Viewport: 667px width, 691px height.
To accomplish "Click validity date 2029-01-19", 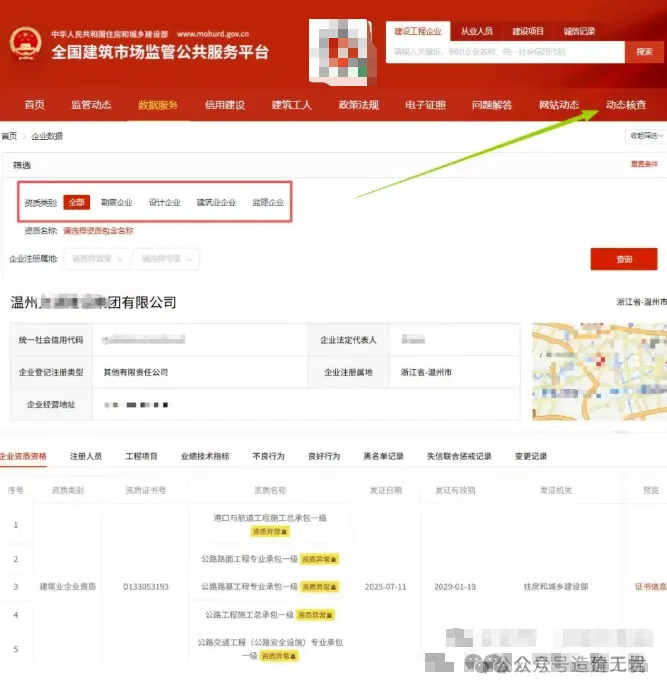I will coord(455,587).
